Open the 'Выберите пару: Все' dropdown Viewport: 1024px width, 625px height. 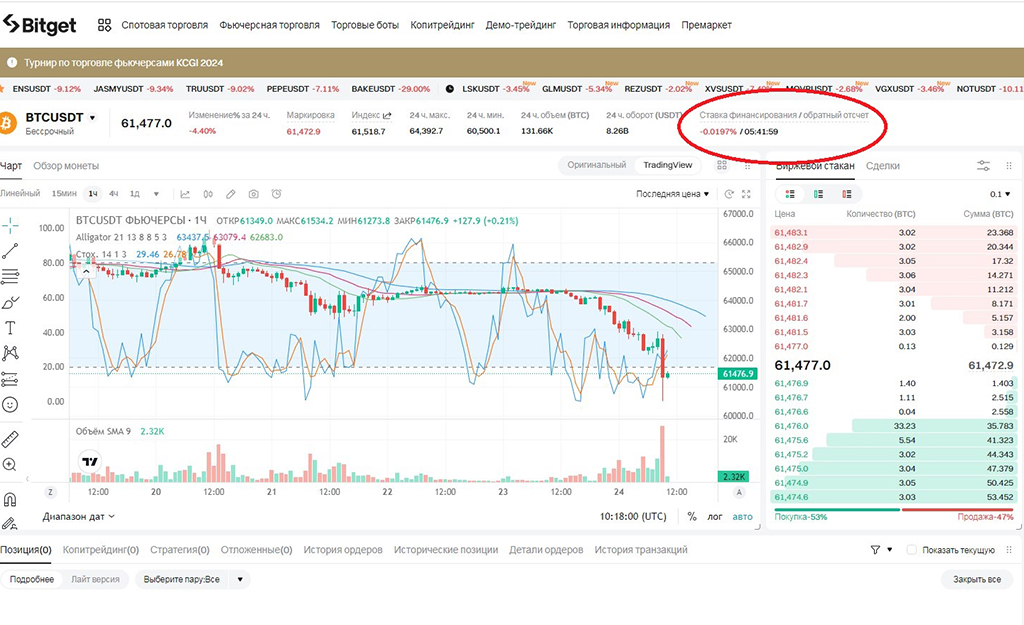[192, 579]
